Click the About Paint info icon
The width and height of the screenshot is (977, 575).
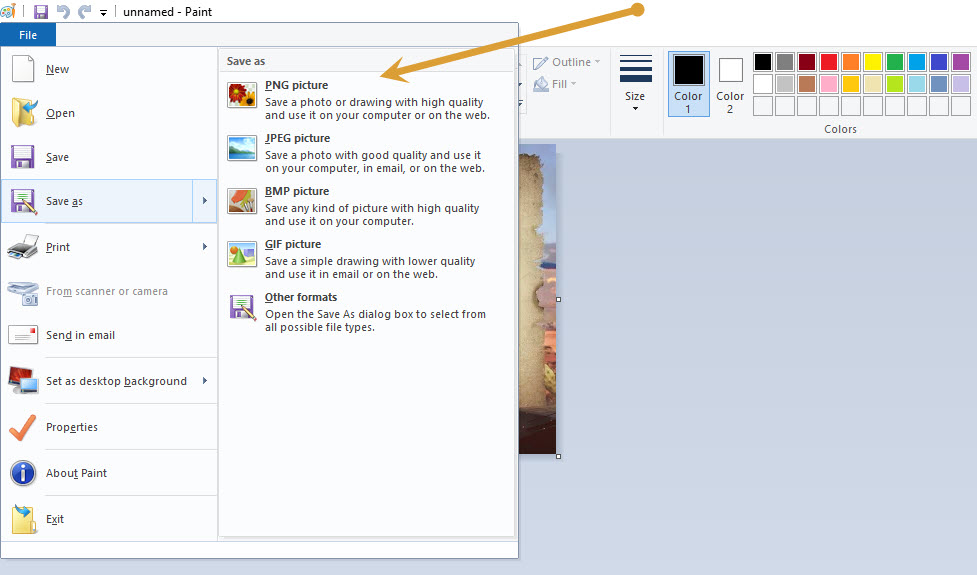point(23,473)
